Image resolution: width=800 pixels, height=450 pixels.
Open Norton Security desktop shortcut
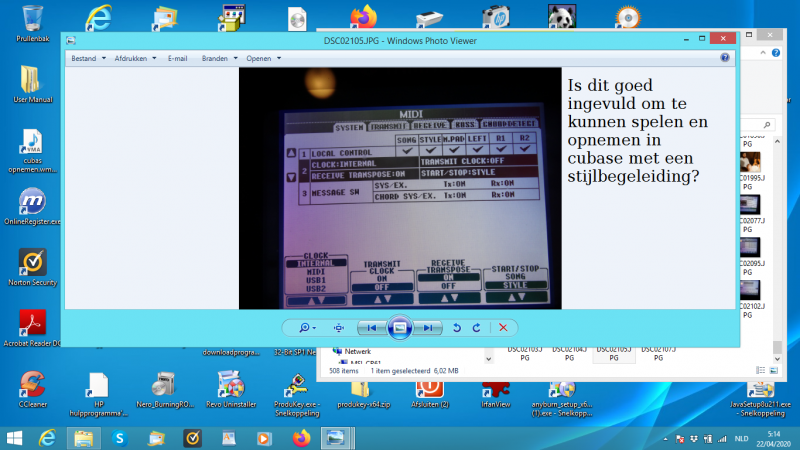click(33, 267)
